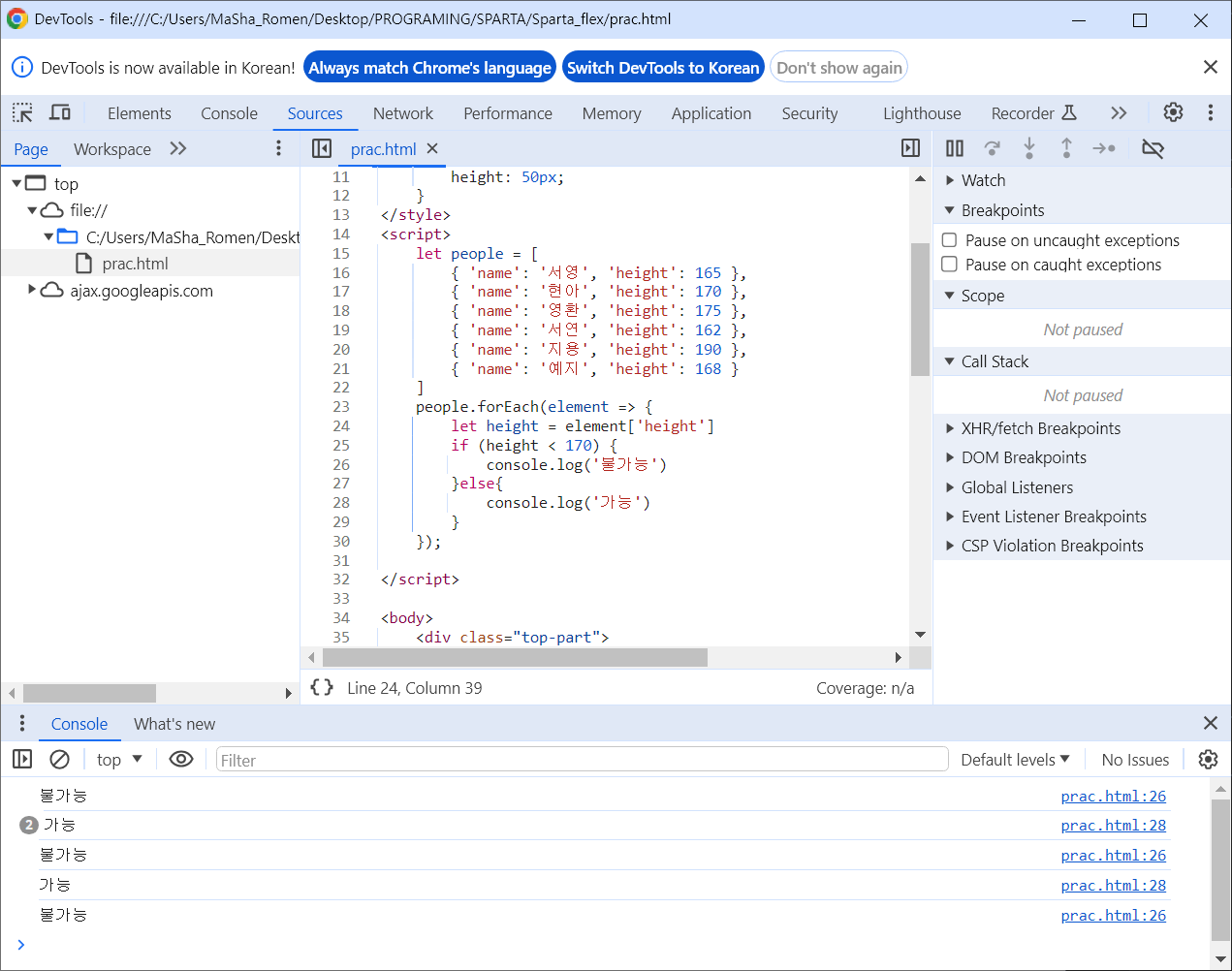The image size is (1232, 971).
Task: Open the Workspace navigator tab
Action: coord(112,149)
